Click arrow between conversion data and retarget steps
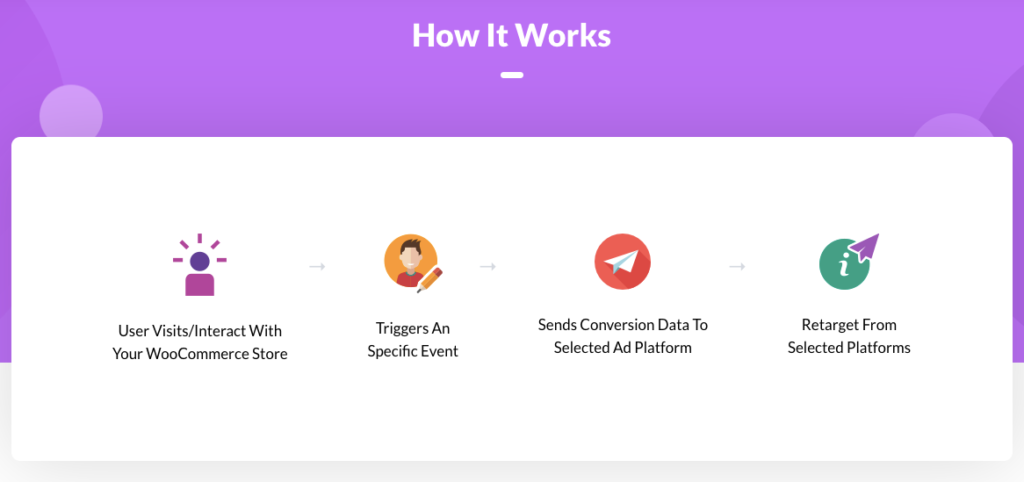Screen dimensions: 1024x482 click(x=737, y=267)
